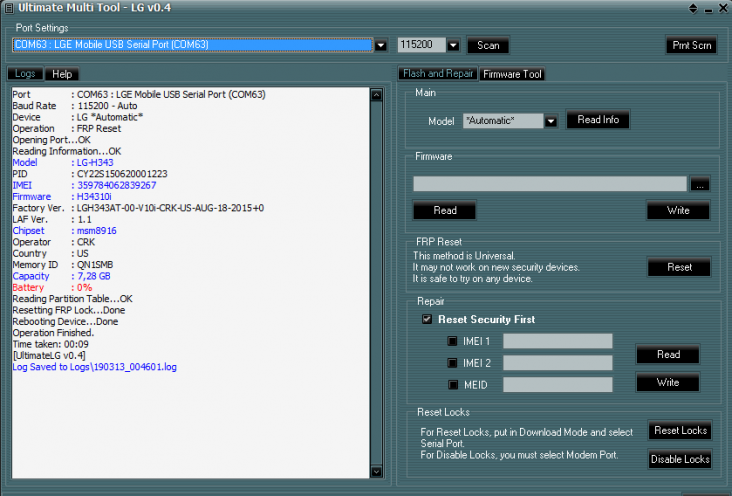The height and width of the screenshot is (496, 732).
Task: Click the Firmware Read button
Action: [x=445, y=211]
